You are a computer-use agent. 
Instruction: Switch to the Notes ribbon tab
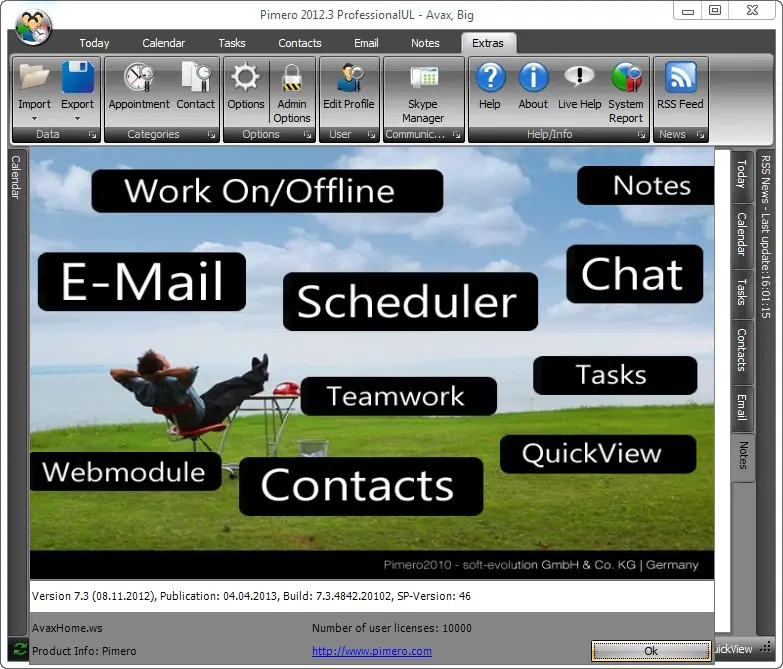coord(425,43)
